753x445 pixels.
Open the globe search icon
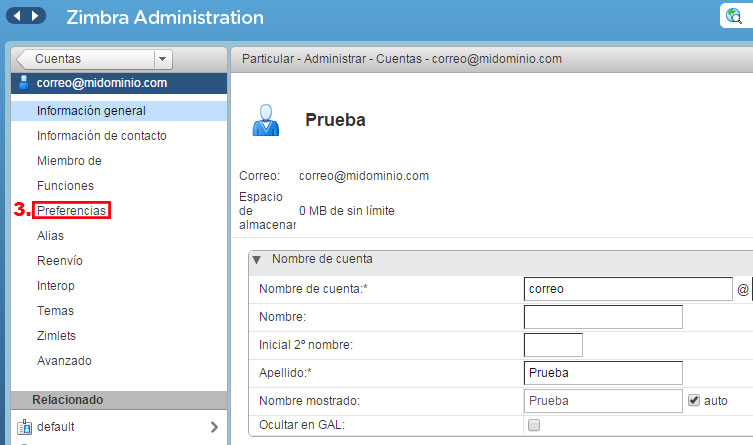(734, 16)
